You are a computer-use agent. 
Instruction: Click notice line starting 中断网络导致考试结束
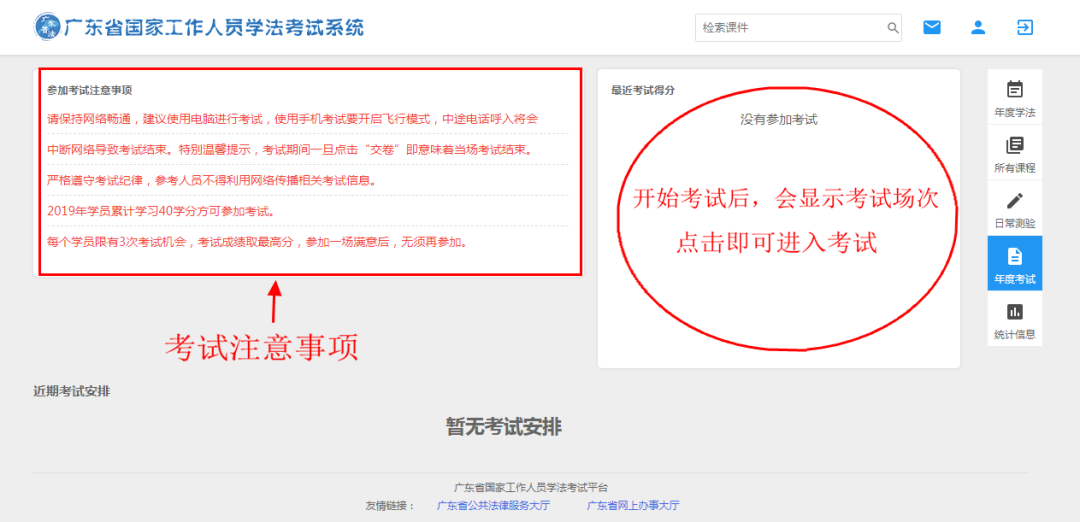click(x=290, y=149)
